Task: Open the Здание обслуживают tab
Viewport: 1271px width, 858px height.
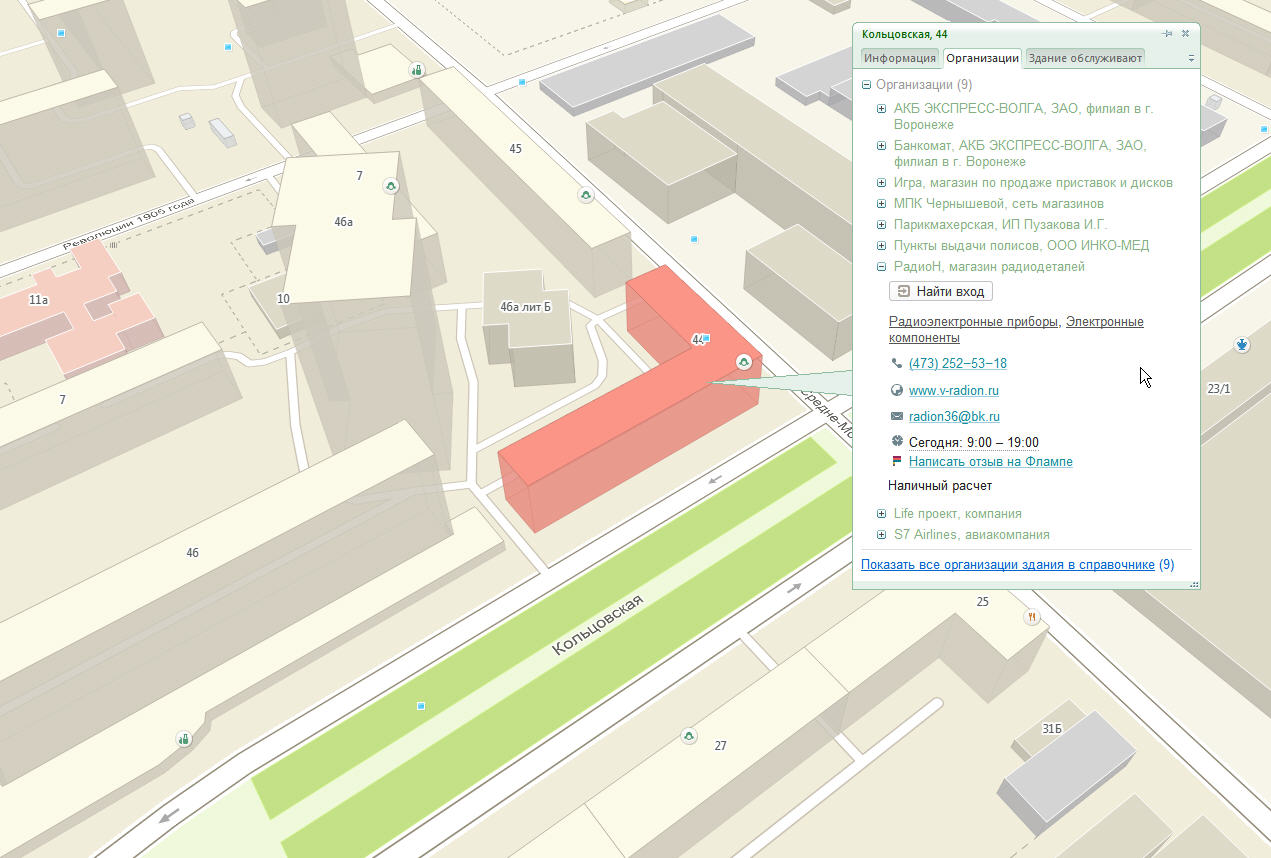Action: 1084,58
